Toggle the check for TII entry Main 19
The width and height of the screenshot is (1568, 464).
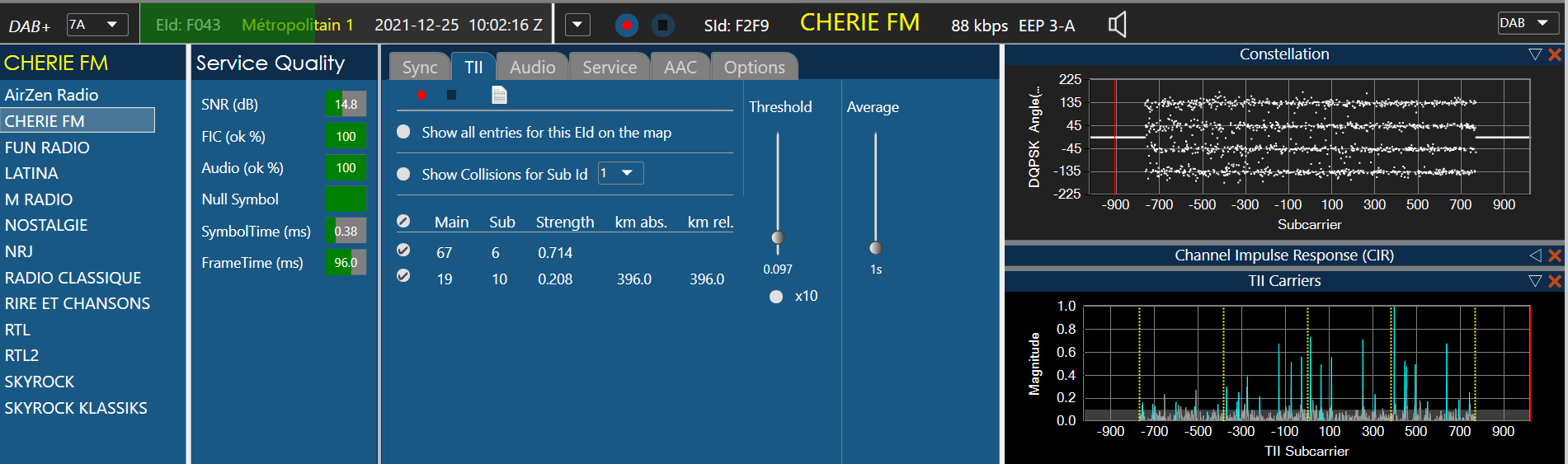[403, 276]
